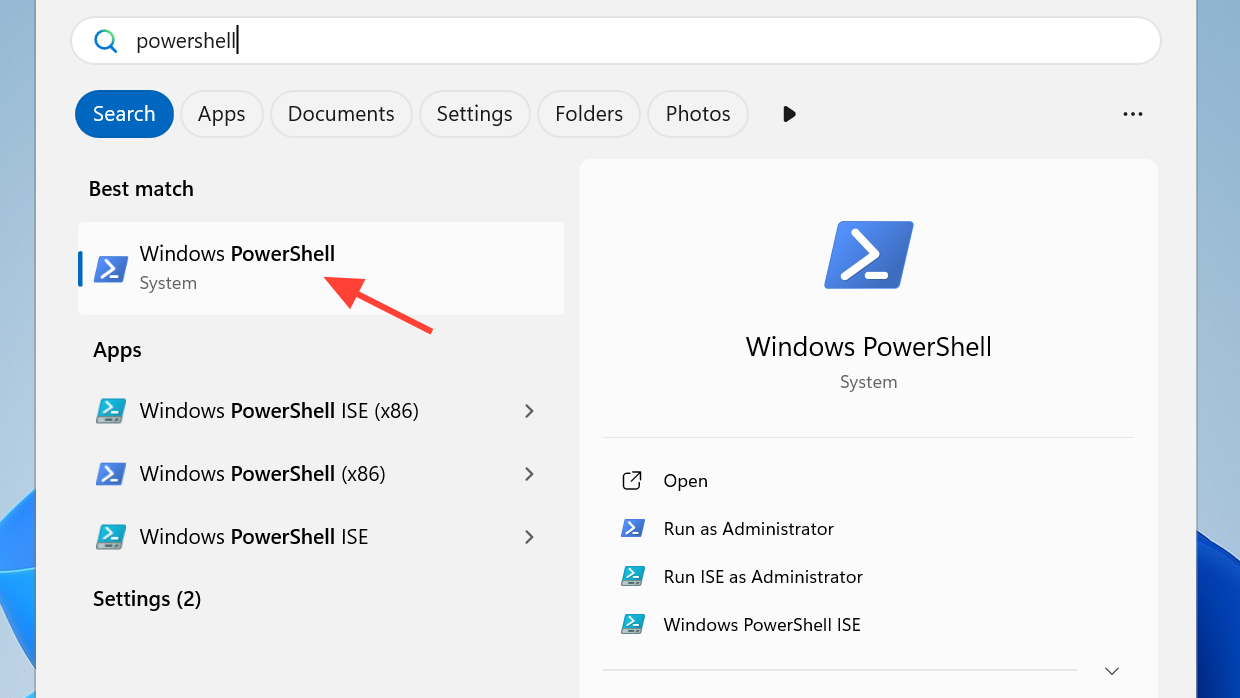
Task: Switch to the Apps filter tab
Action: coord(221,114)
